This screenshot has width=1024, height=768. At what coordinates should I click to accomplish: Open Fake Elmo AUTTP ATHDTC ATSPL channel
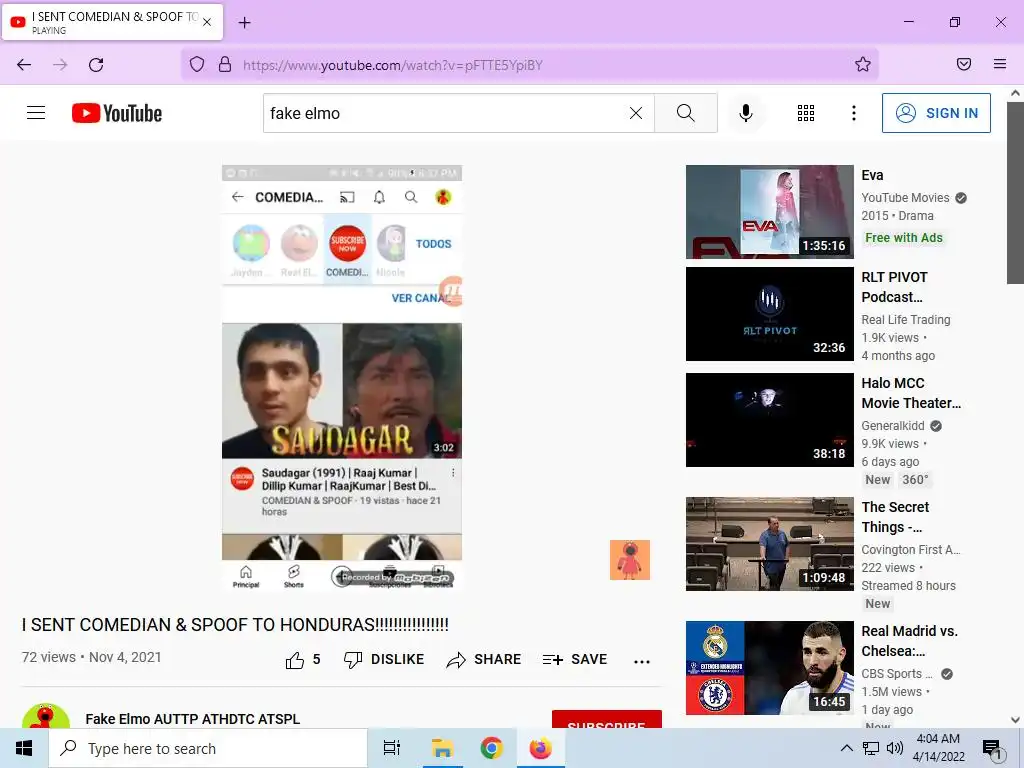pos(193,719)
